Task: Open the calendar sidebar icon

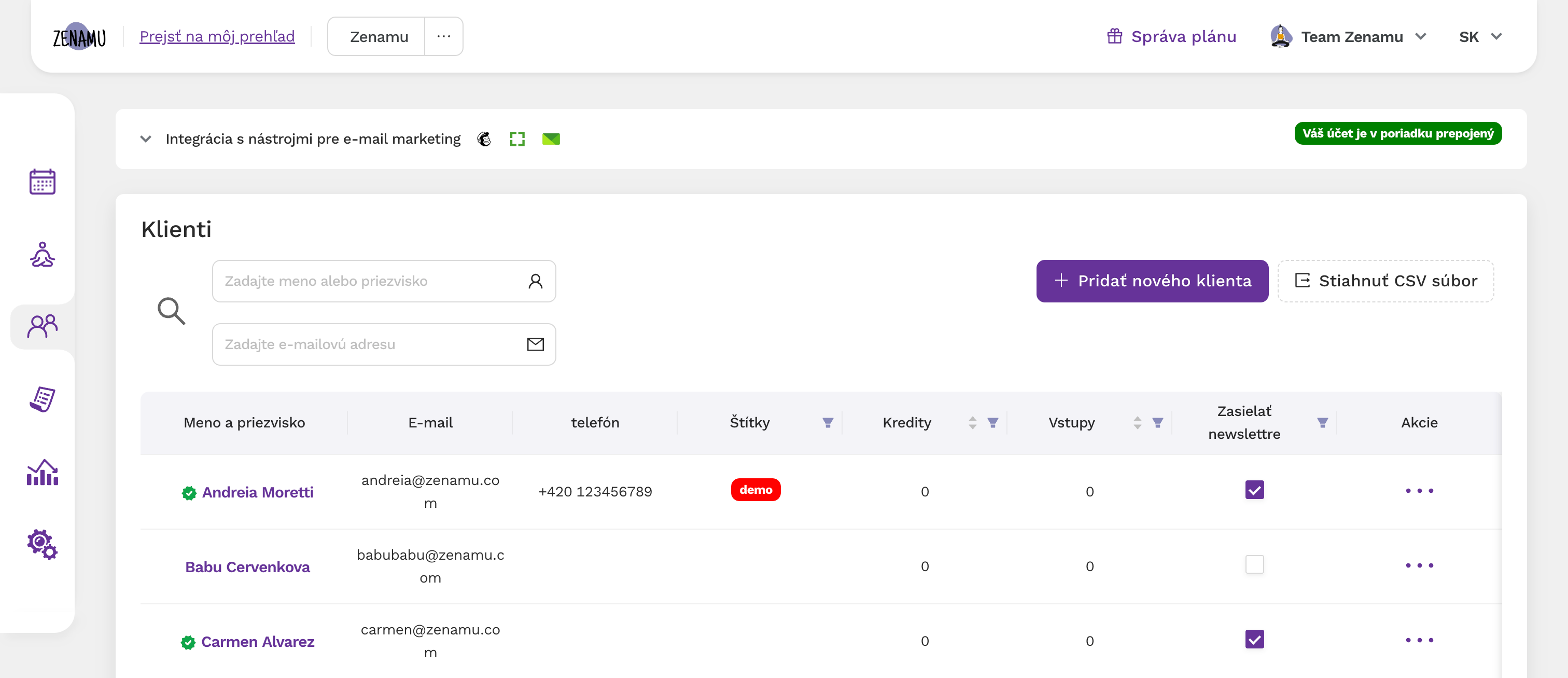Action: [x=43, y=182]
